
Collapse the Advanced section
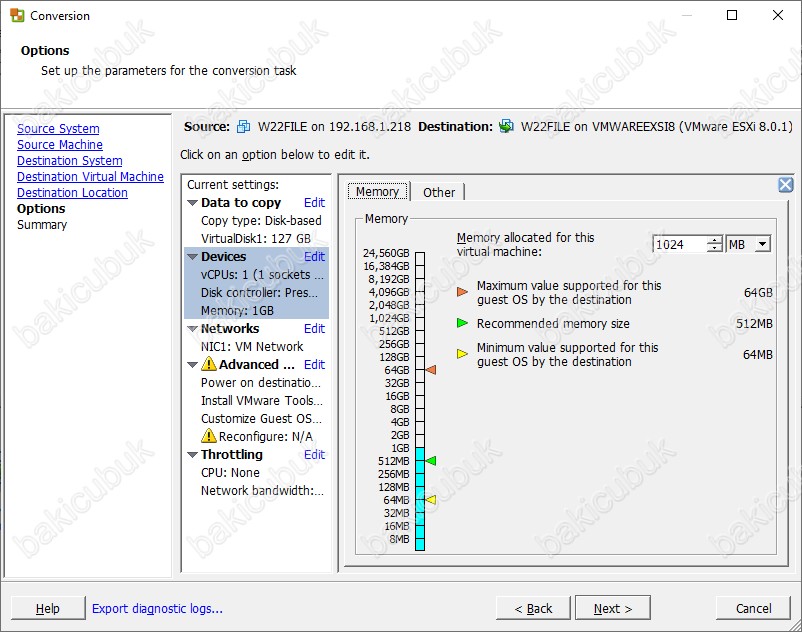pos(192,365)
